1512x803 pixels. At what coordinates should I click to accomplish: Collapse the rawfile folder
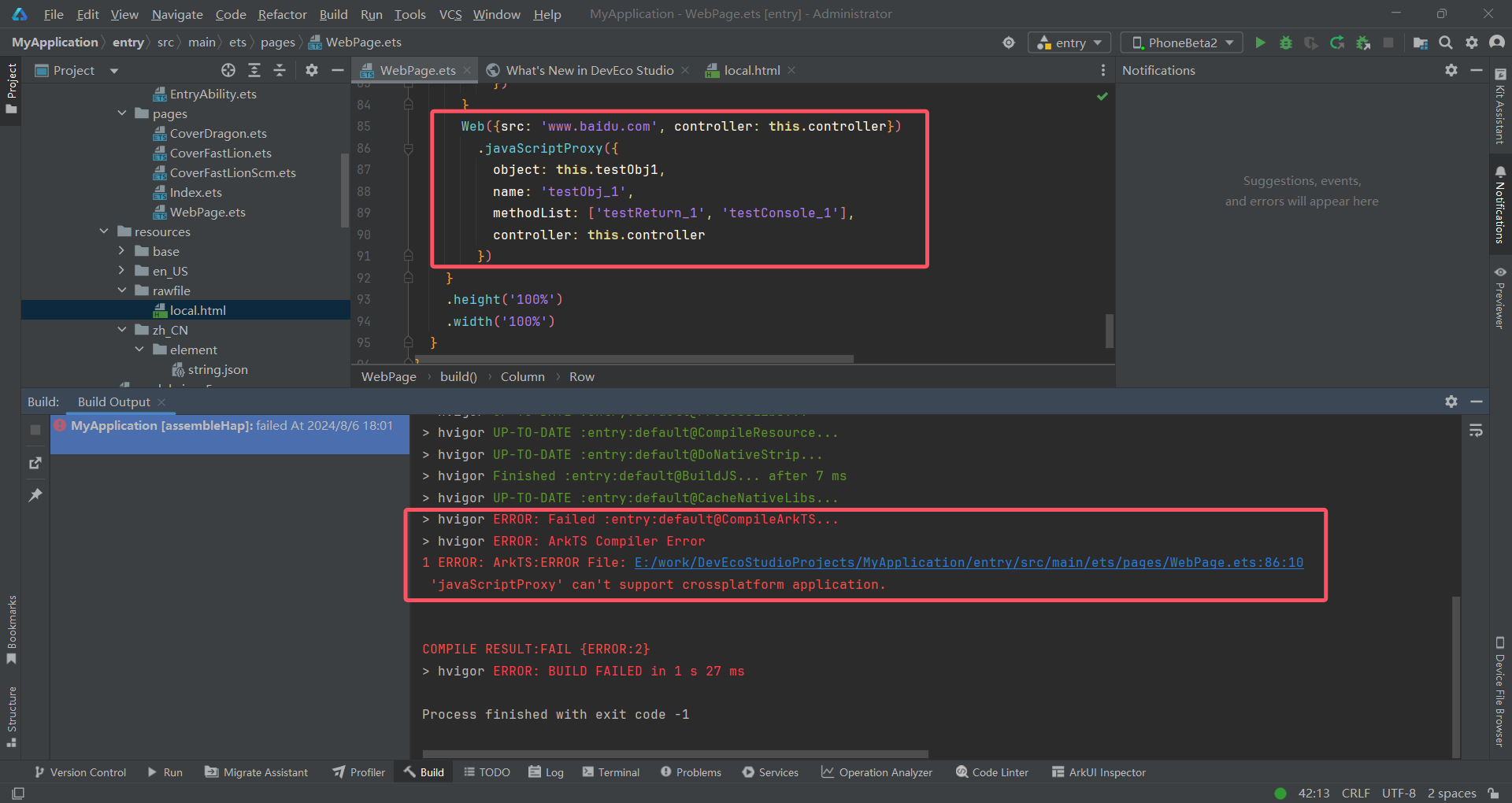coord(122,290)
